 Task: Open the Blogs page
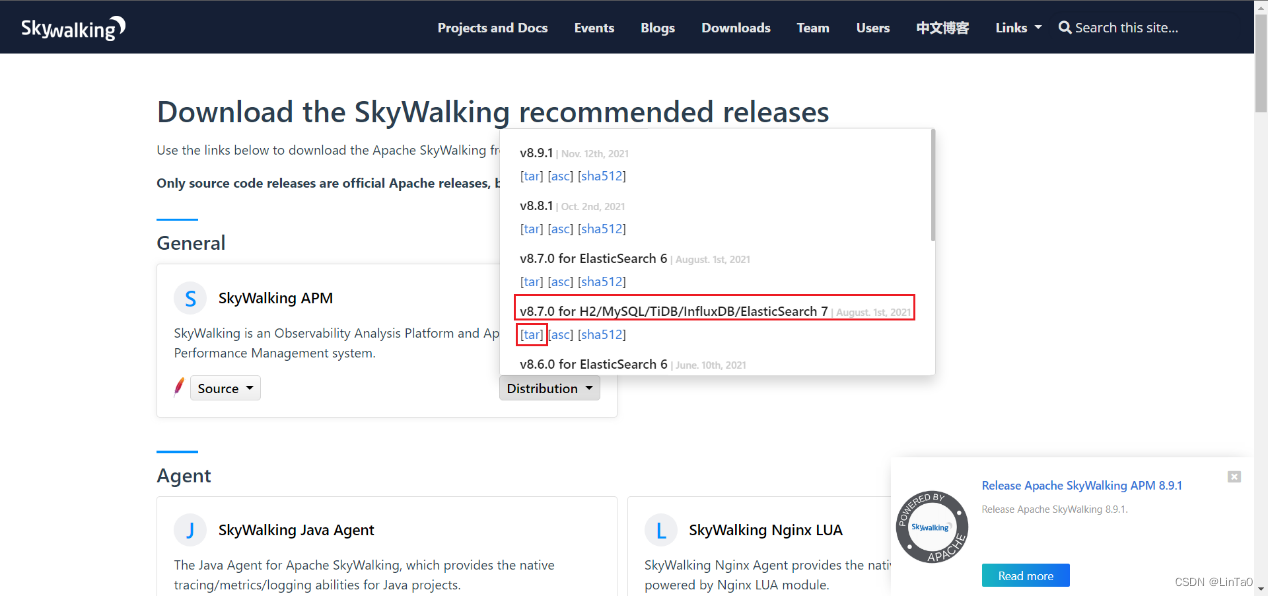click(x=658, y=28)
